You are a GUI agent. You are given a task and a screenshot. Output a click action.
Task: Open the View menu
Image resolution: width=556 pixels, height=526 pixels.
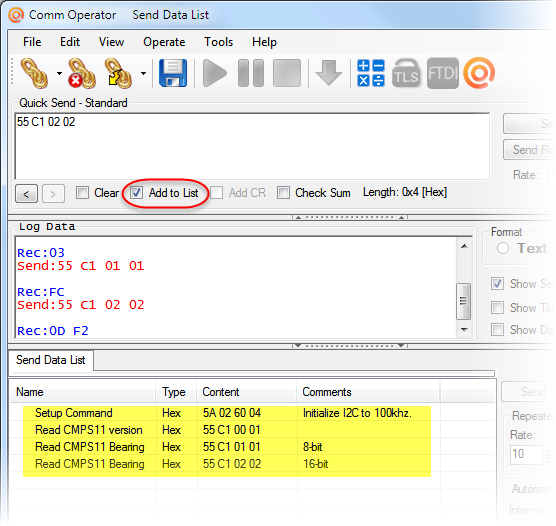coord(111,42)
